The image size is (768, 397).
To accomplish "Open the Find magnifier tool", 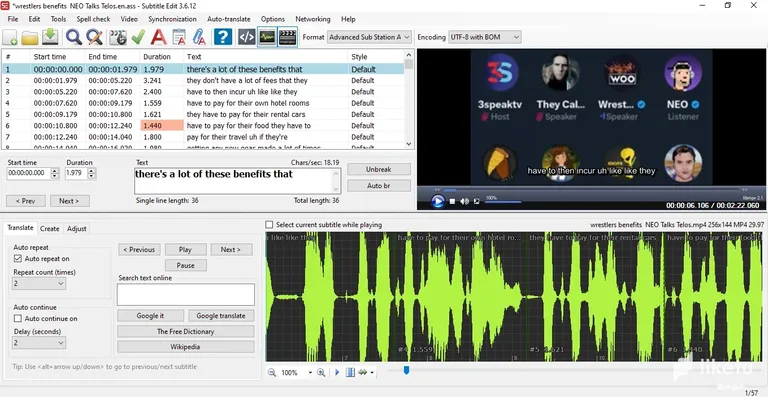I will [x=74, y=37].
